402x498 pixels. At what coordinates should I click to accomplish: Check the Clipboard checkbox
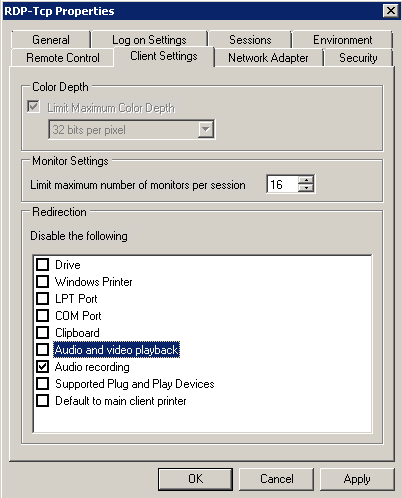(x=42, y=333)
